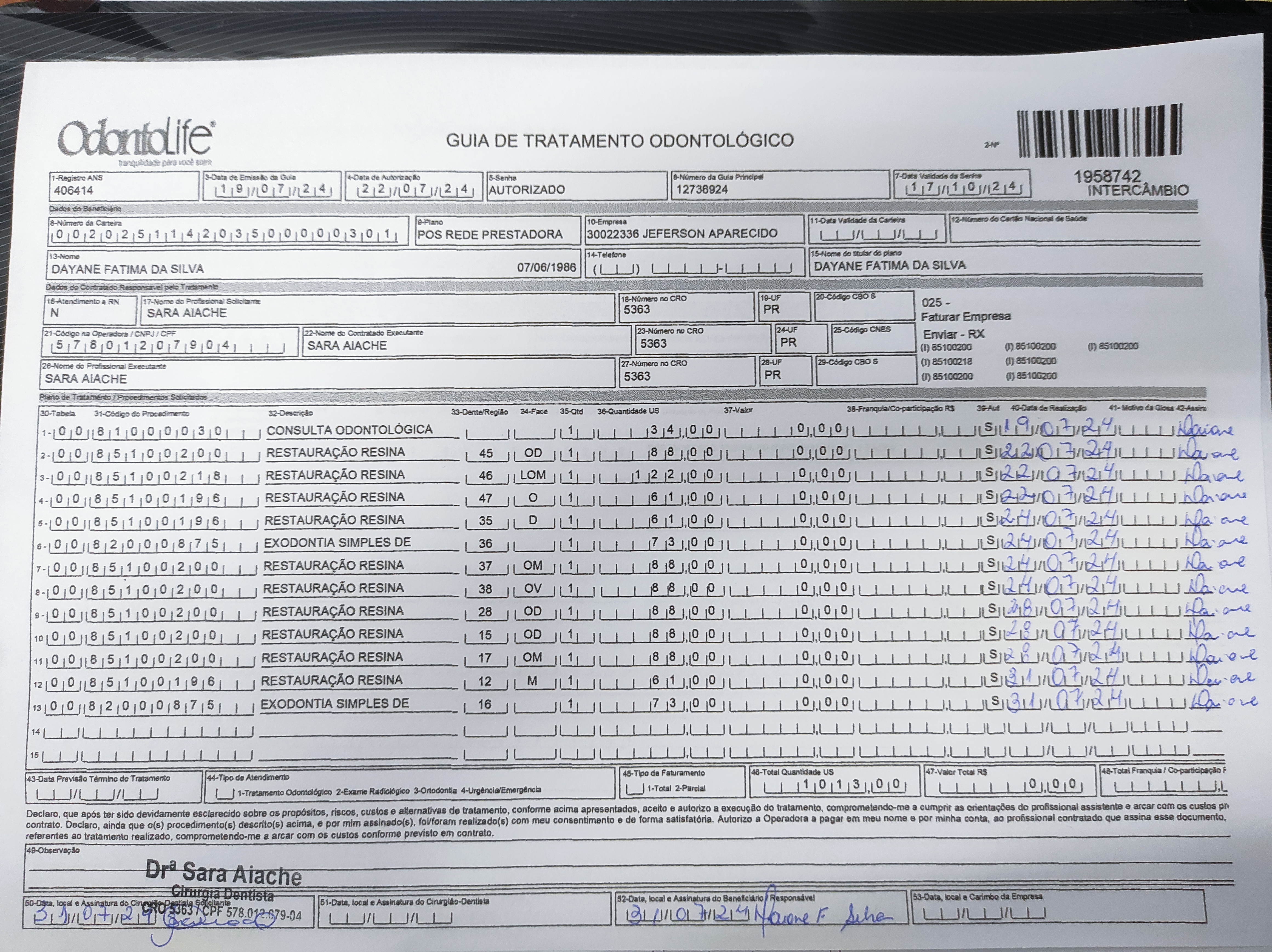Select the Registro ANS field 406414
The height and width of the screenshot is (952, 1272).
73,190
